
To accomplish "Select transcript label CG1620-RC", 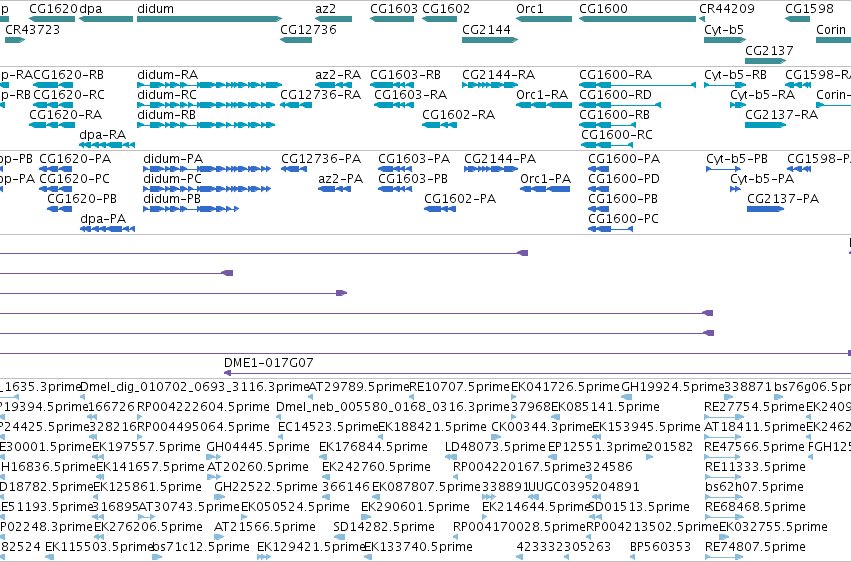I will 69,94.
